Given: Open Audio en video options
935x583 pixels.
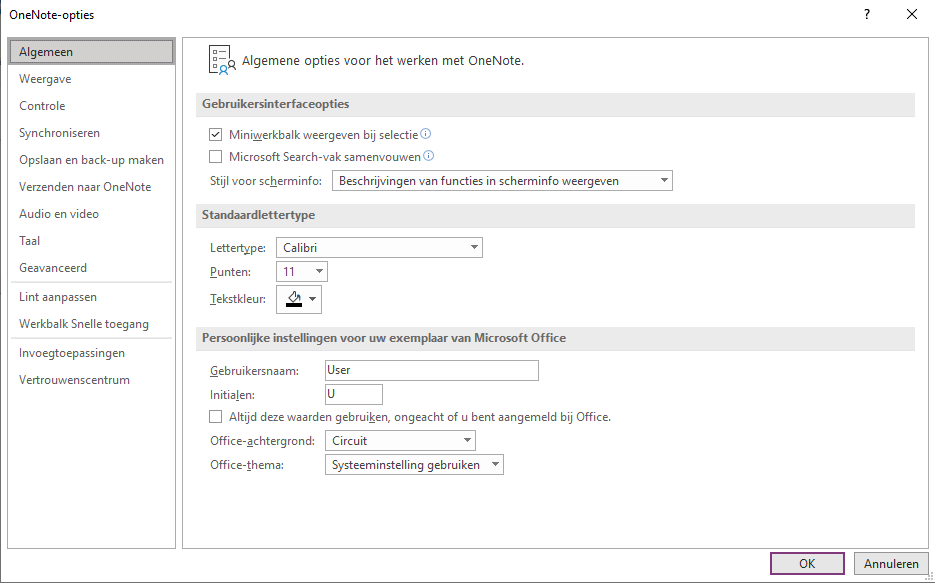Looking at the screenshot, I should [x=91, y=213].
